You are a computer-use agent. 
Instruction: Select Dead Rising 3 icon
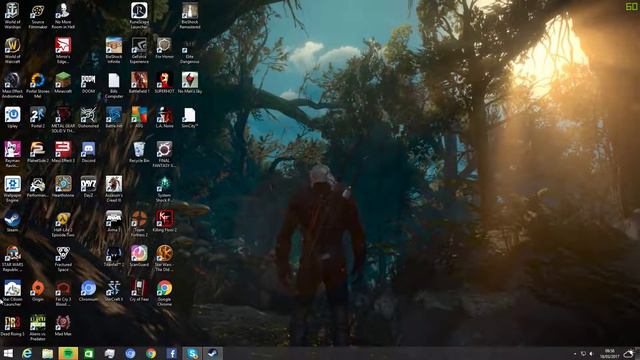pos(12,326)
